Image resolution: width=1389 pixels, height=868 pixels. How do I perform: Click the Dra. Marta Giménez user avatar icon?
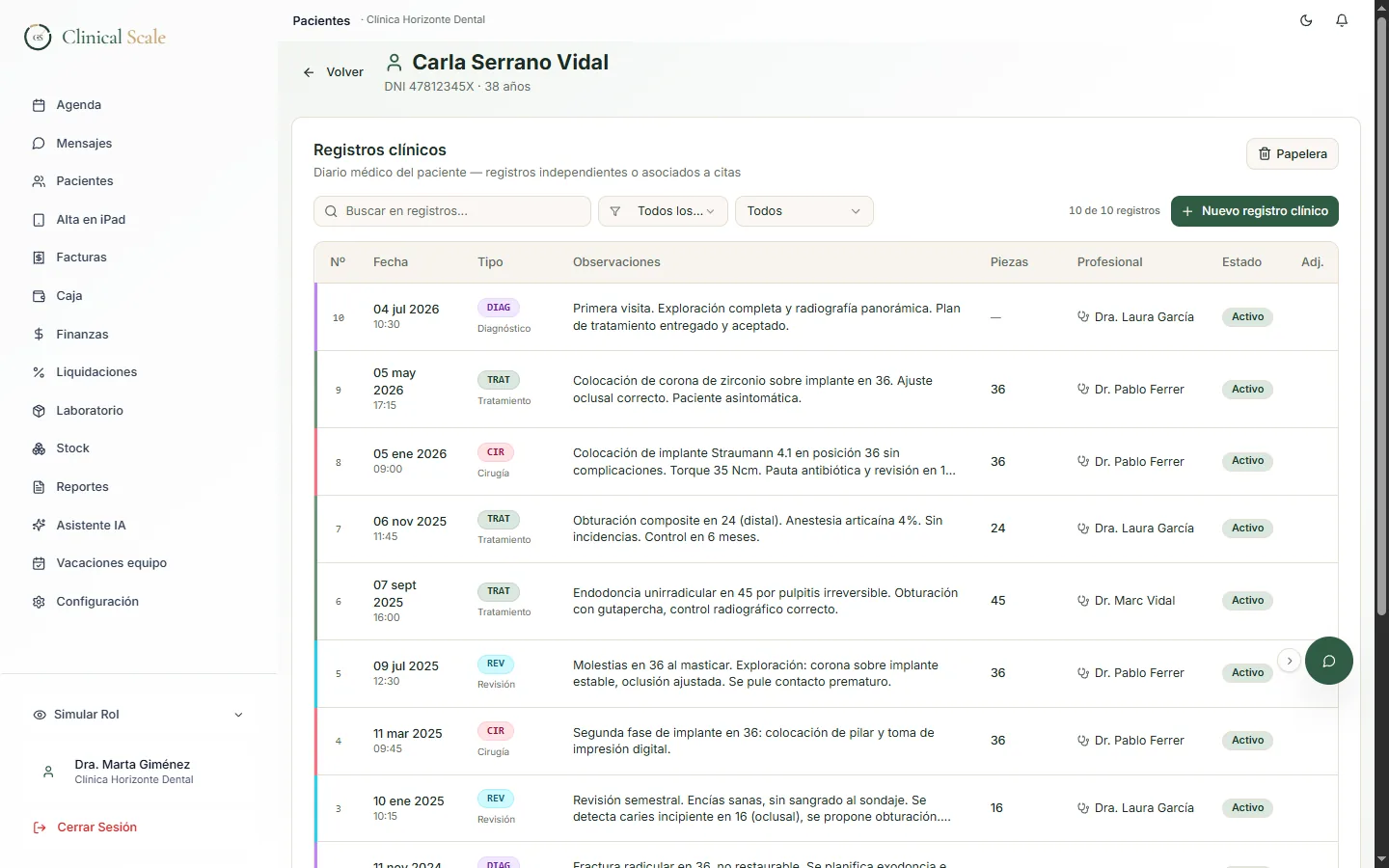pos(48,772)
